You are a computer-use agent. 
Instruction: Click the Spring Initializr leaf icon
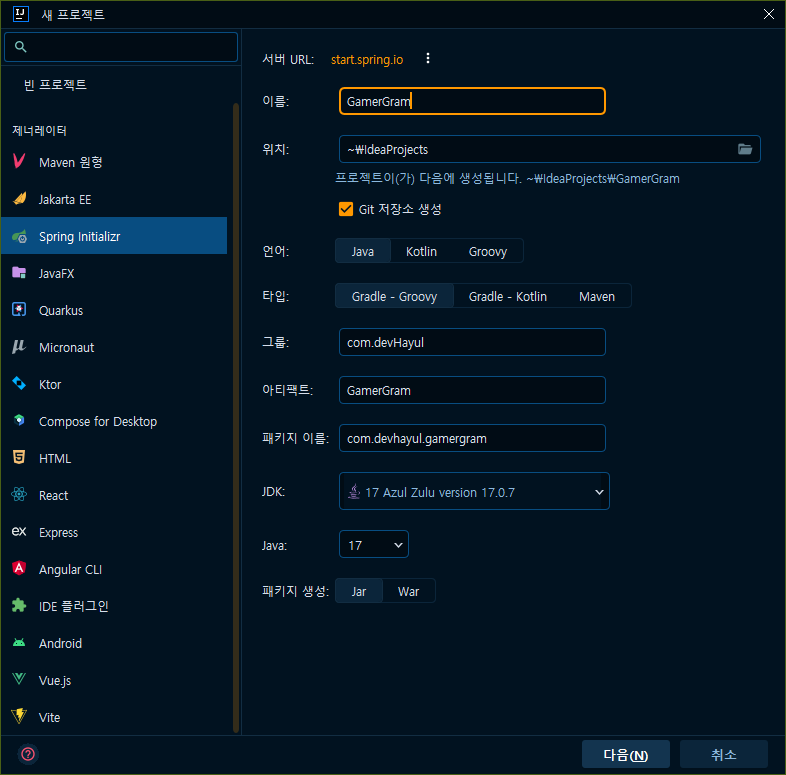click(x=19, y=236)
